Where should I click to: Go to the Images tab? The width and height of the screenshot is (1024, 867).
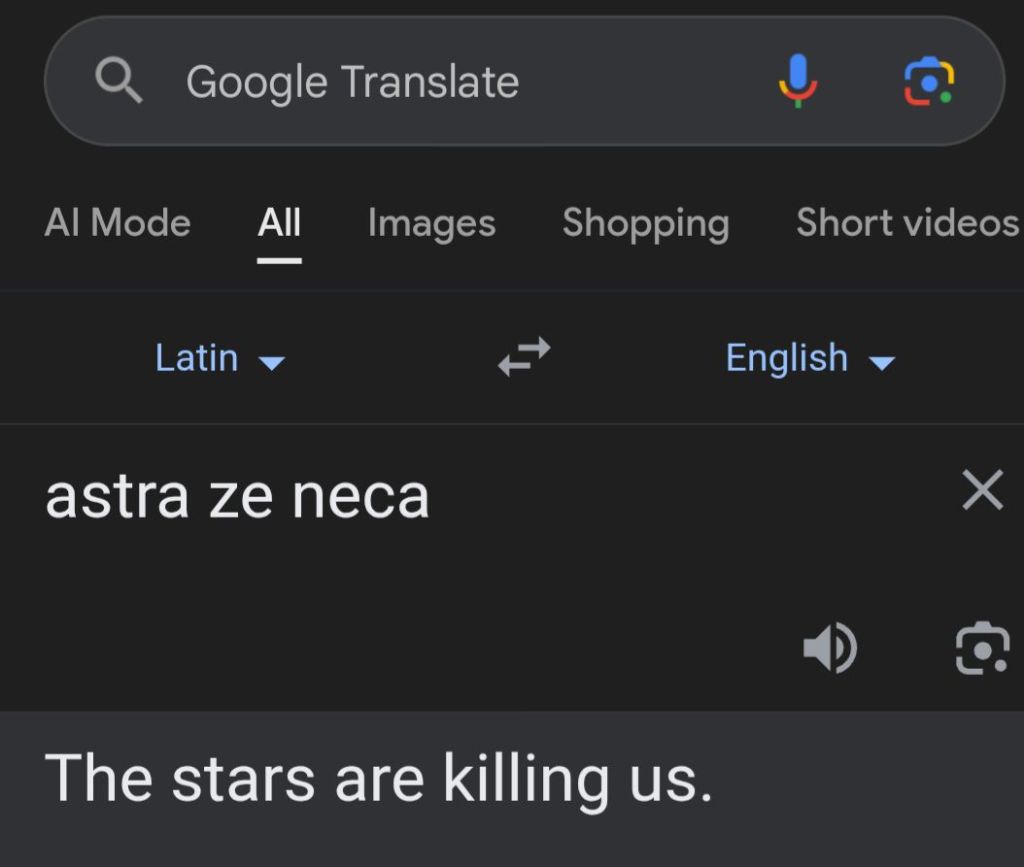(431, 223)
